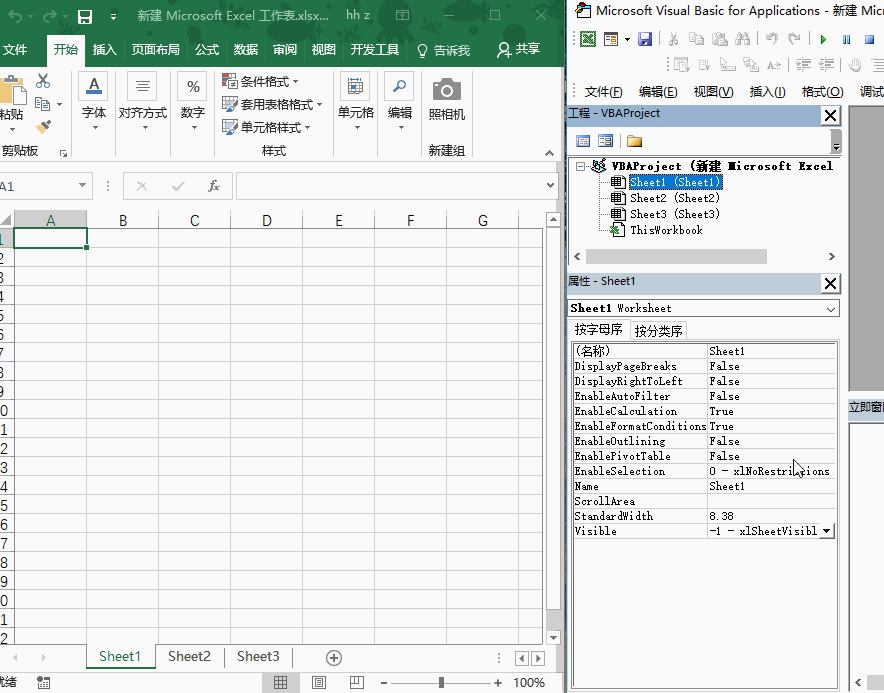This screenshot has height=693, width=884.
Task: Select Sheet1 (Sheet1) in project tree
Action: (x=675, y=182)
